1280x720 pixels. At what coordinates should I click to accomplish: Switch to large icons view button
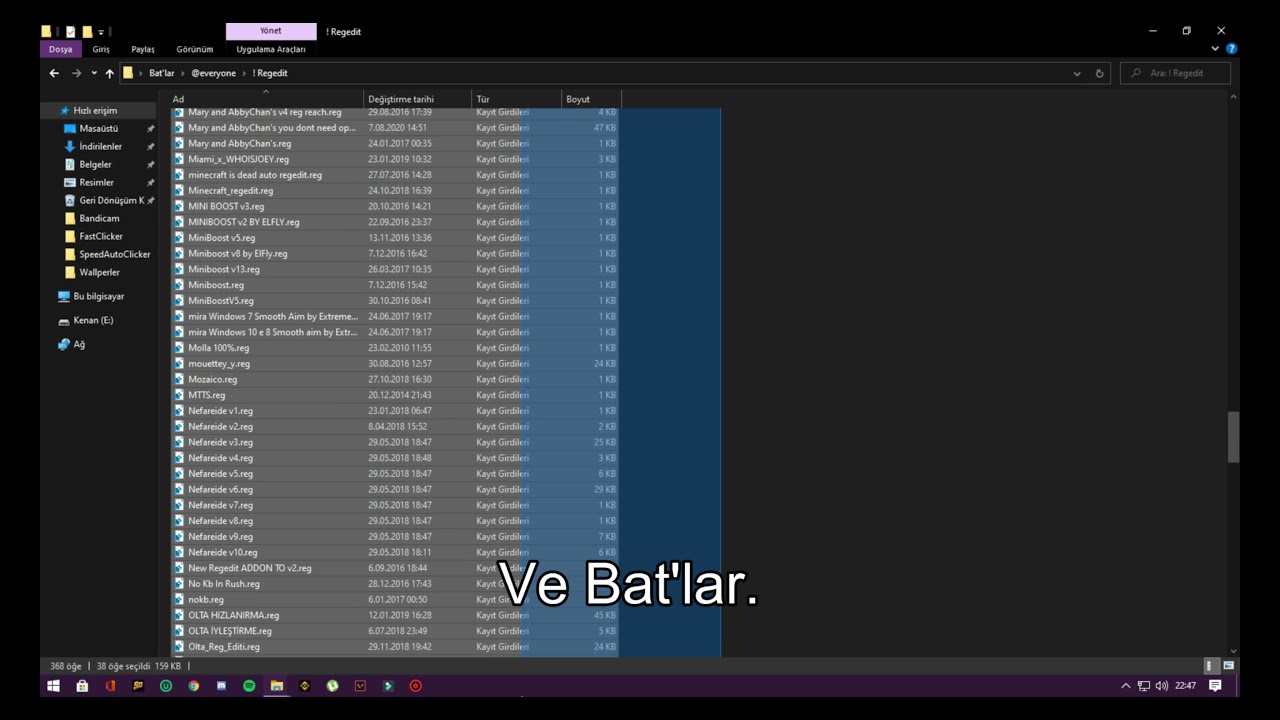1228,666
